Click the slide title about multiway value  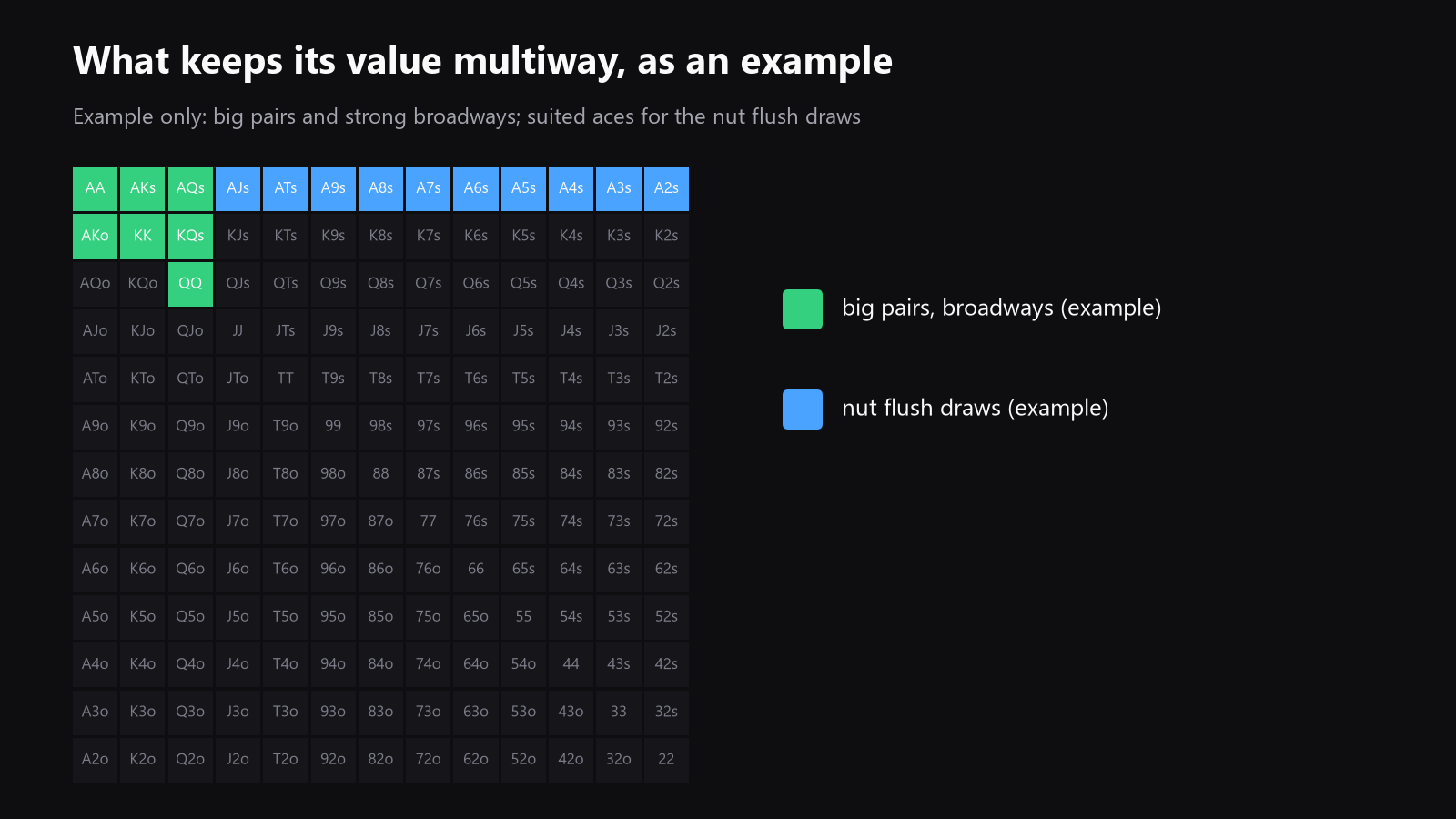click(482, 62)
